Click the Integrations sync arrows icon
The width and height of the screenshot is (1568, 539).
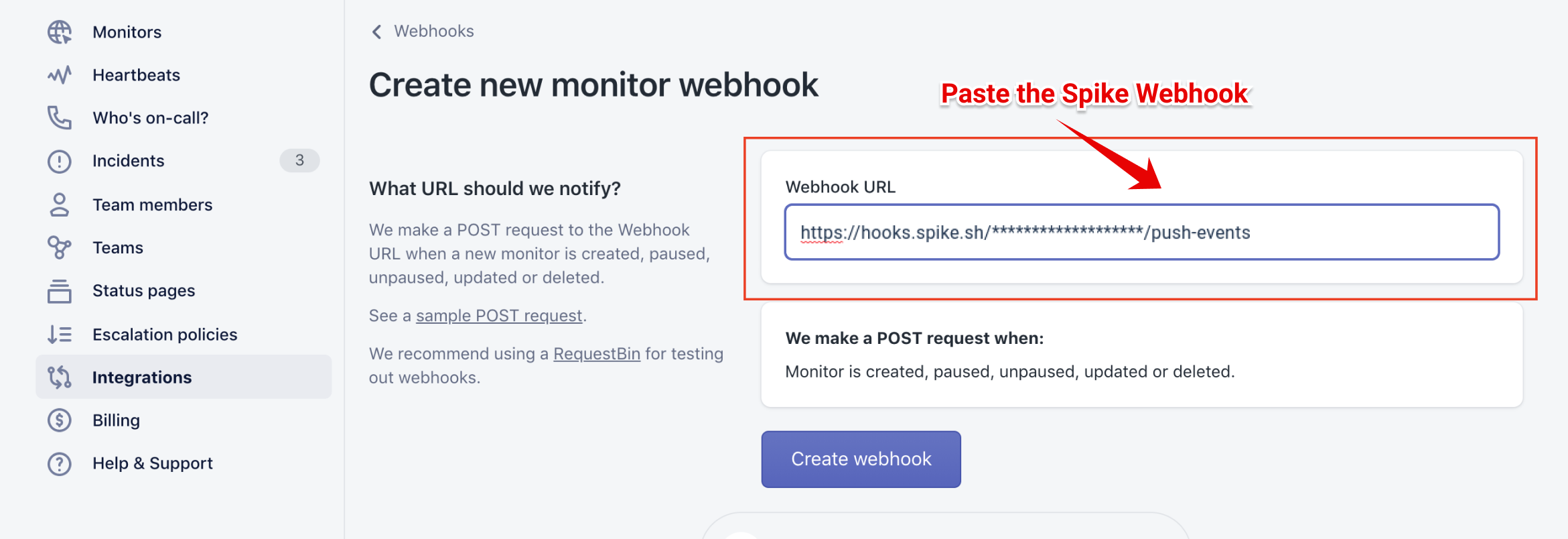click(60, 377)
